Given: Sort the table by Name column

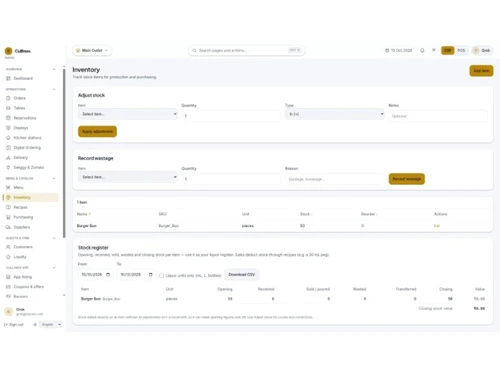Looking at the screenshot, I should pyautogui.click(x=84, y=214).
